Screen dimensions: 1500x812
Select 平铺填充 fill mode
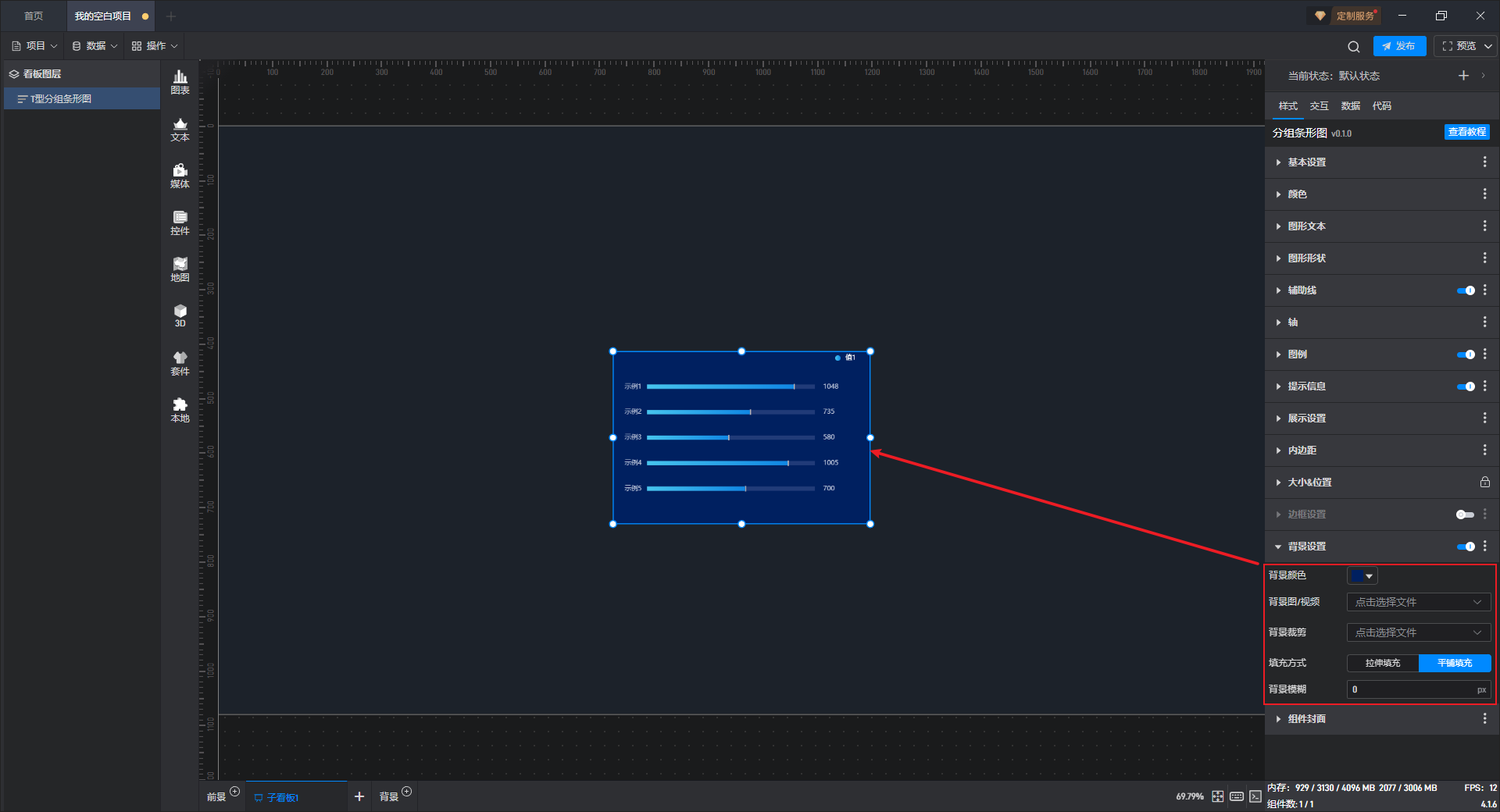pos(1455,663)
